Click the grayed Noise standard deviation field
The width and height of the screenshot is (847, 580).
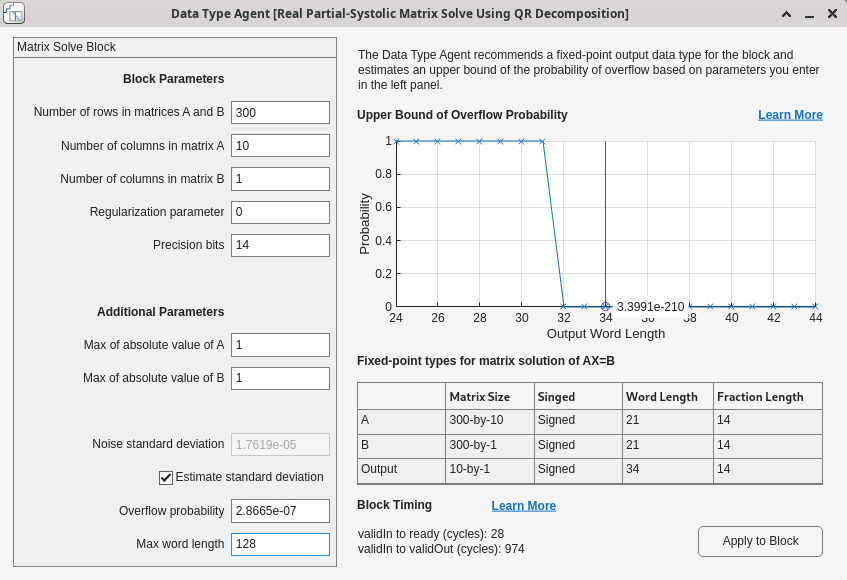[280, 443]
